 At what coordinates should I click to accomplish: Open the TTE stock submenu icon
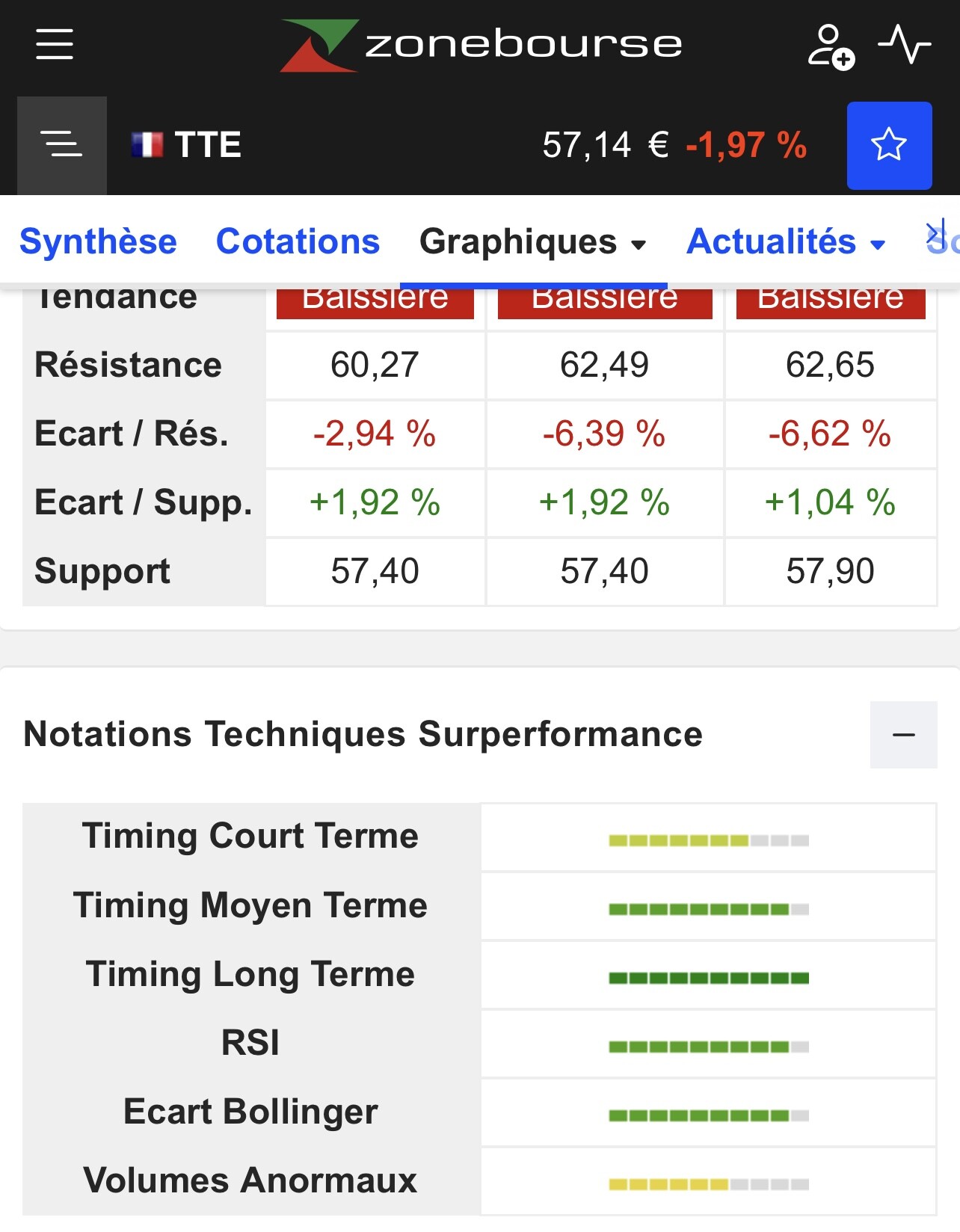pyautogui.click(x=61, y=144)
